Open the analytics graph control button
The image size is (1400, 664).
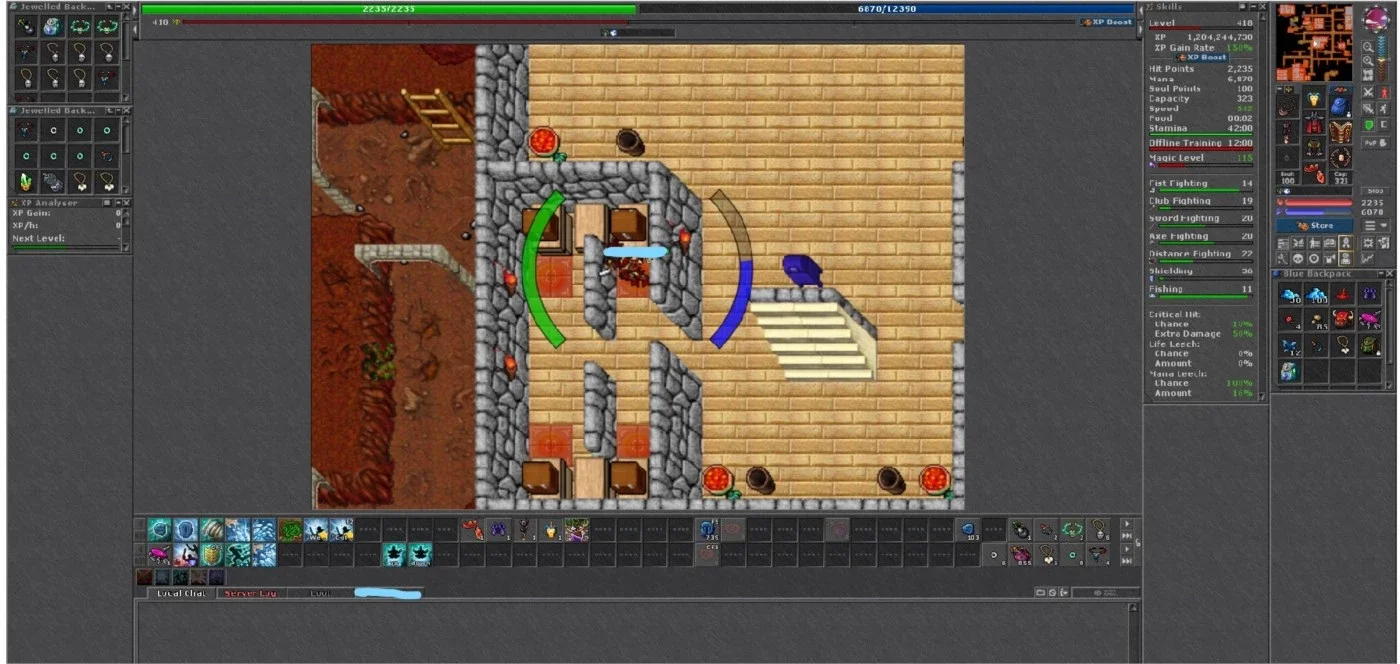pos(1369,257)
